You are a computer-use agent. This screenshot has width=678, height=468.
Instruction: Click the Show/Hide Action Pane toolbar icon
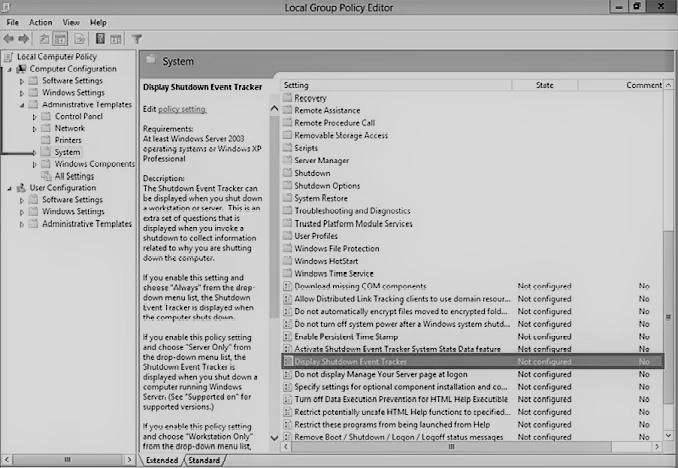(115, 39)
